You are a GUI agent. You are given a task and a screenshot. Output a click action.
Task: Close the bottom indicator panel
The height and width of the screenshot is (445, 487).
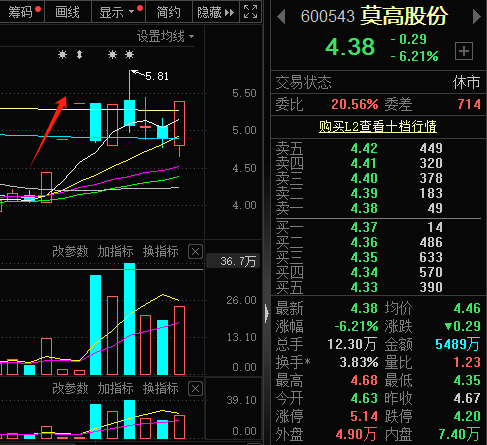point(195,389)
